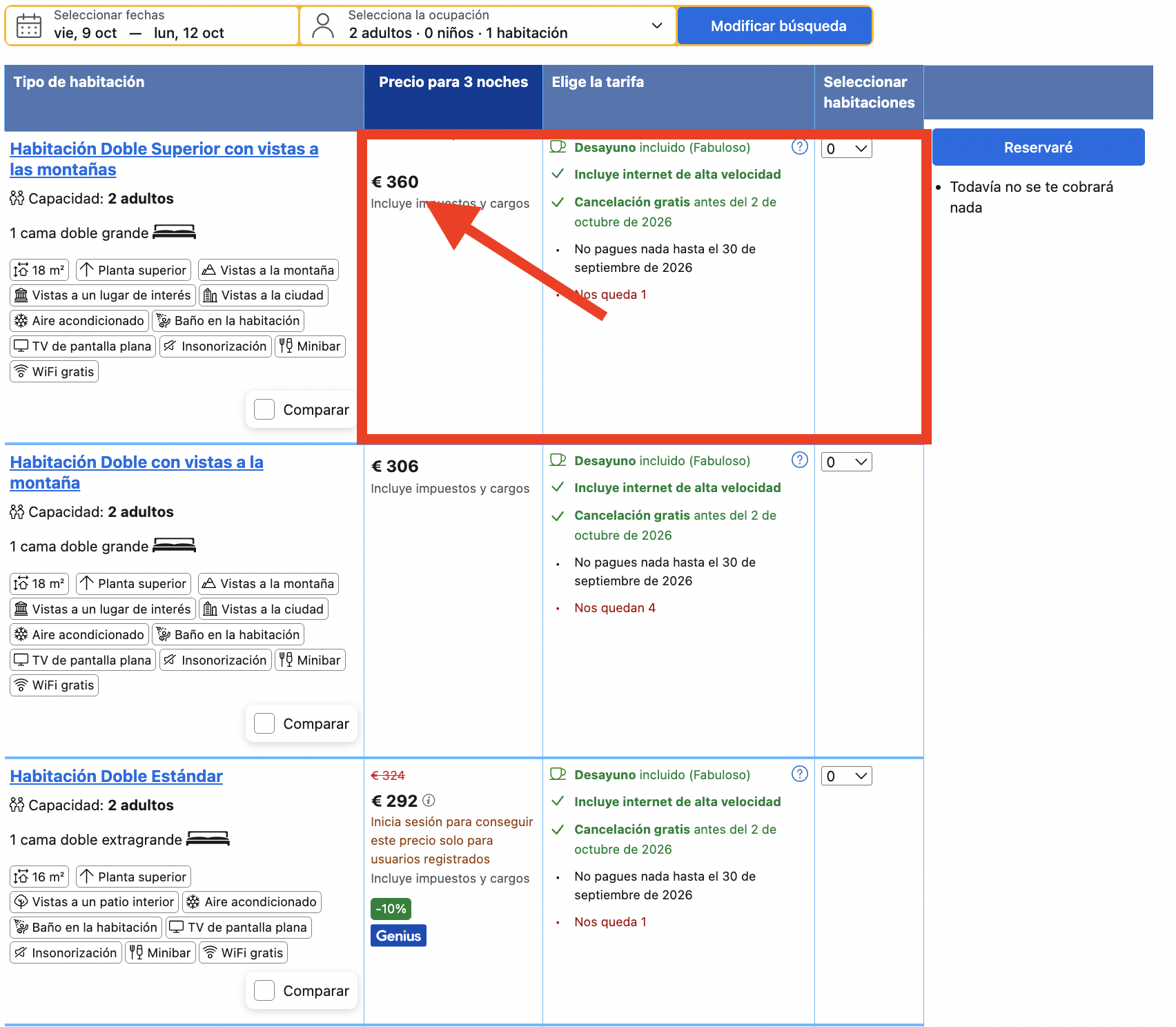Image resolution: width=1176 pixels, height=1027 pixels.
Task: Check Comparar for Habitación Doble Superior
Action: 264,409
